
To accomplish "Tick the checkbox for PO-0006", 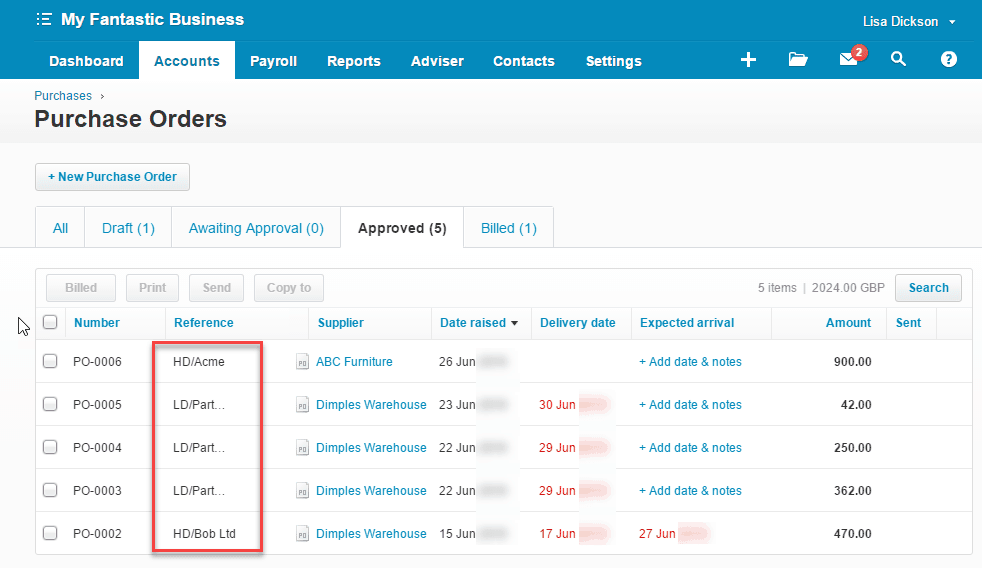I will point(50,361).
